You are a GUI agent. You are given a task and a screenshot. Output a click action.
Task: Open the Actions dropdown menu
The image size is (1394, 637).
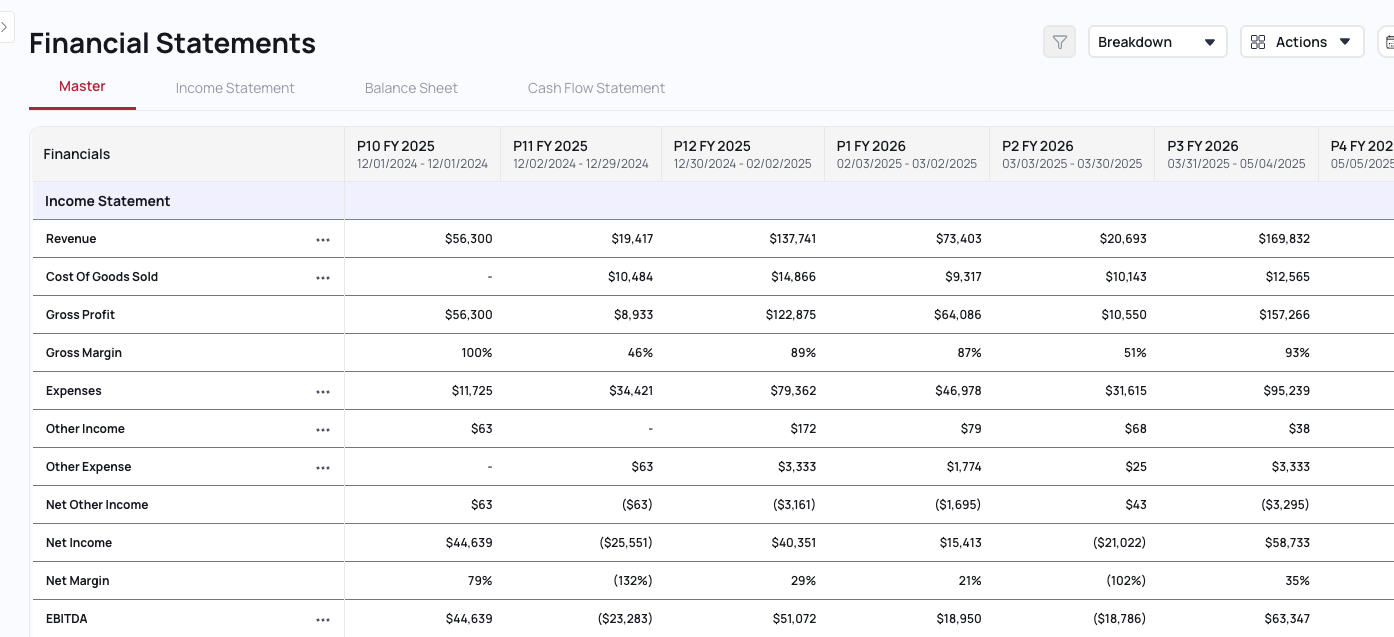1302,42
